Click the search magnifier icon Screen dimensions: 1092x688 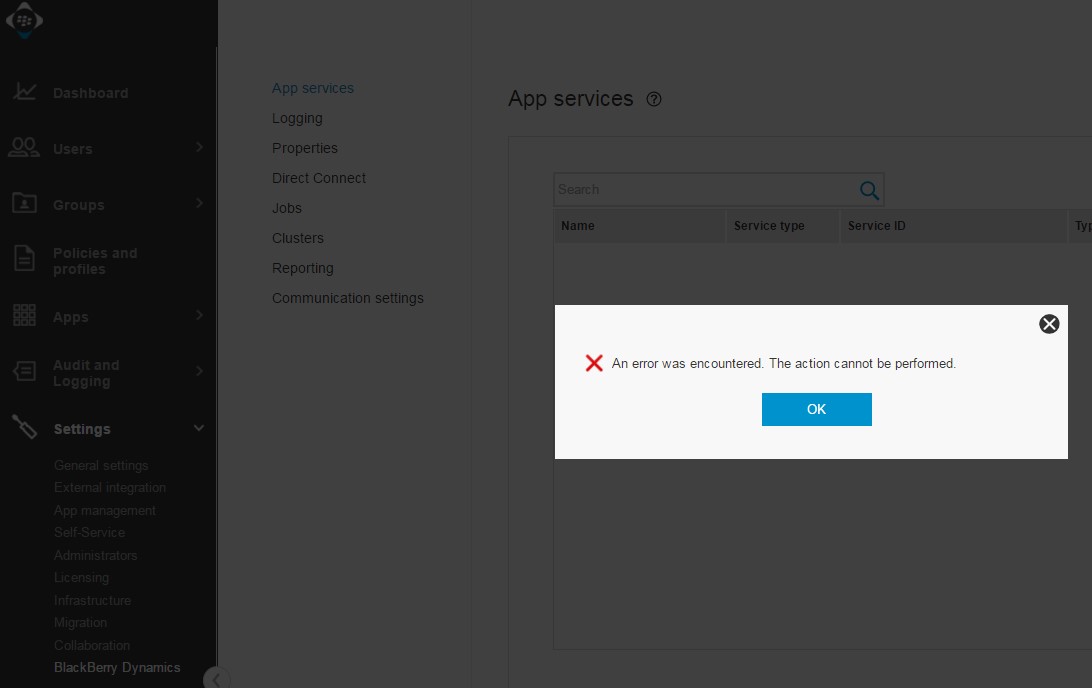pyautogui.click(x=869, y=190)
